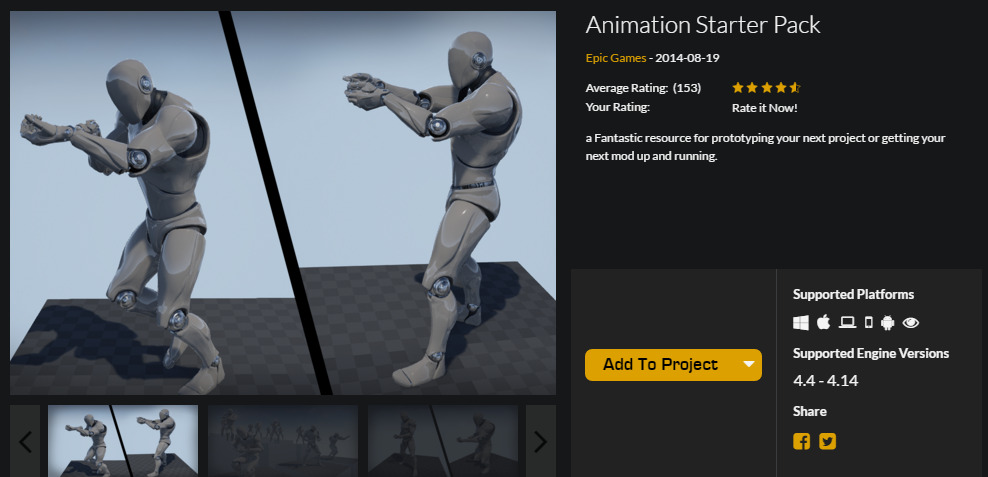Screen dimensions: 988x477
Task: Open the Epic Games publisher link
Action: [x=616, y=58]
